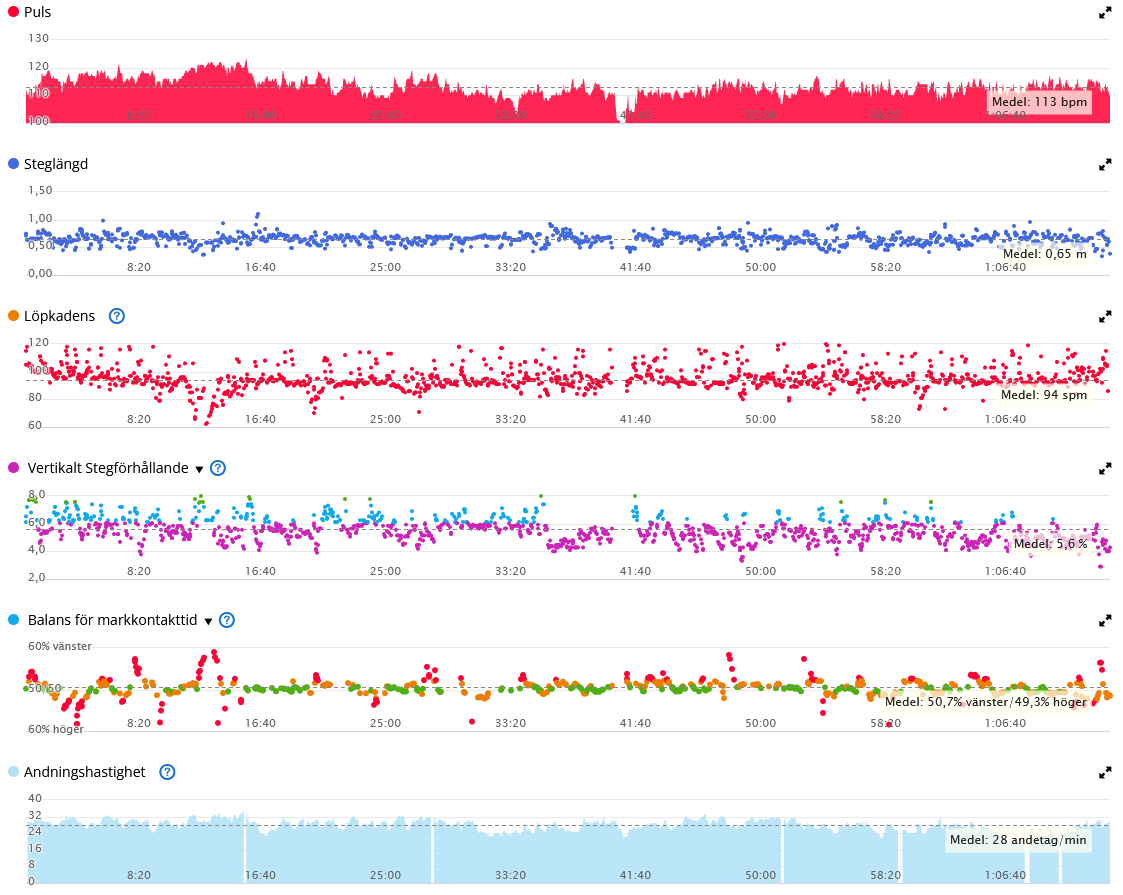Image resolution: width=1123 pixels, height=895 pixels.
Task: Click the magenta Vertikalt Stegförhållande legend dot
Action: [13, 468]
